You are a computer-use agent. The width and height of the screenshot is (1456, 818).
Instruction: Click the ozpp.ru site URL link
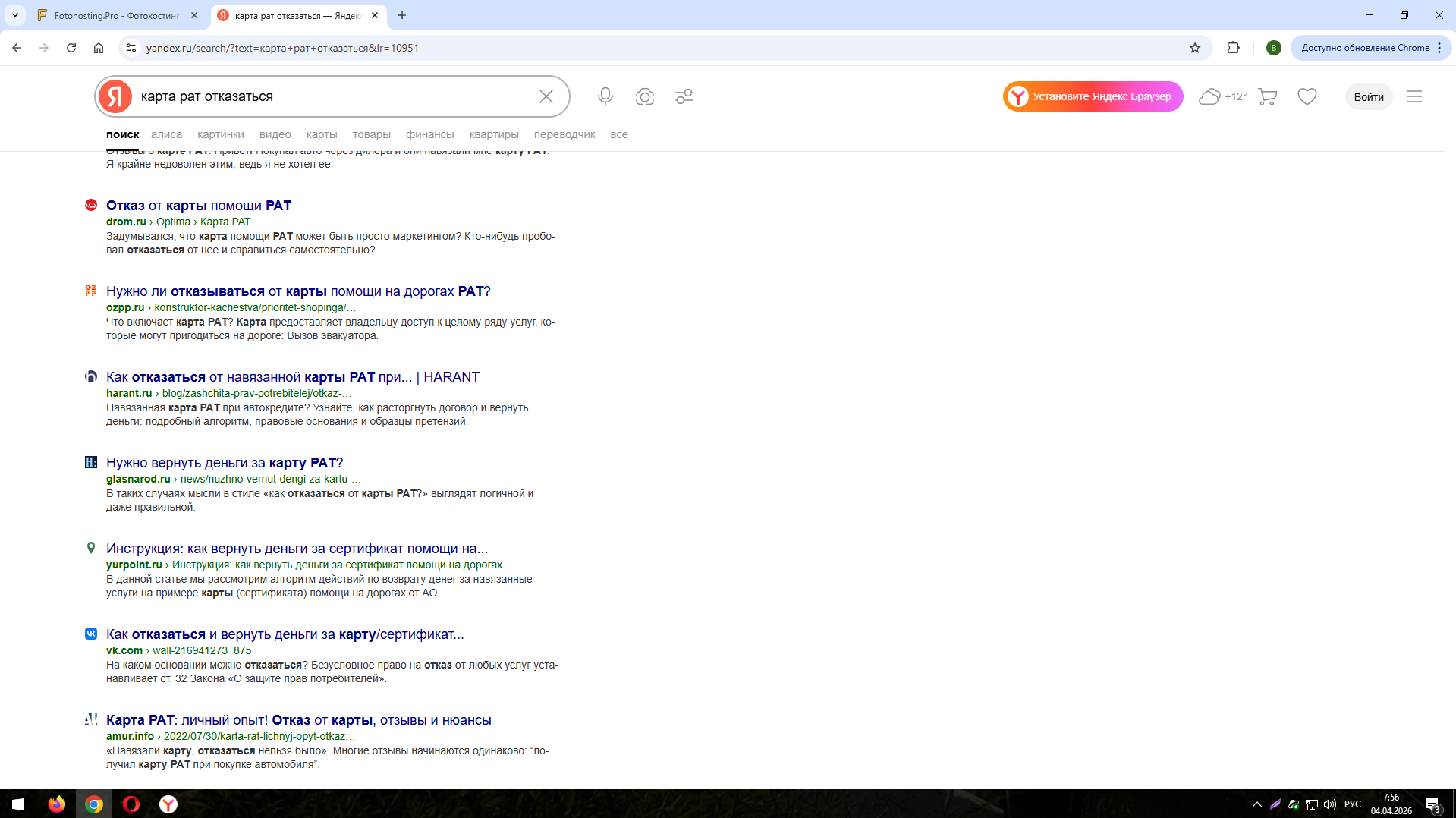125,307
